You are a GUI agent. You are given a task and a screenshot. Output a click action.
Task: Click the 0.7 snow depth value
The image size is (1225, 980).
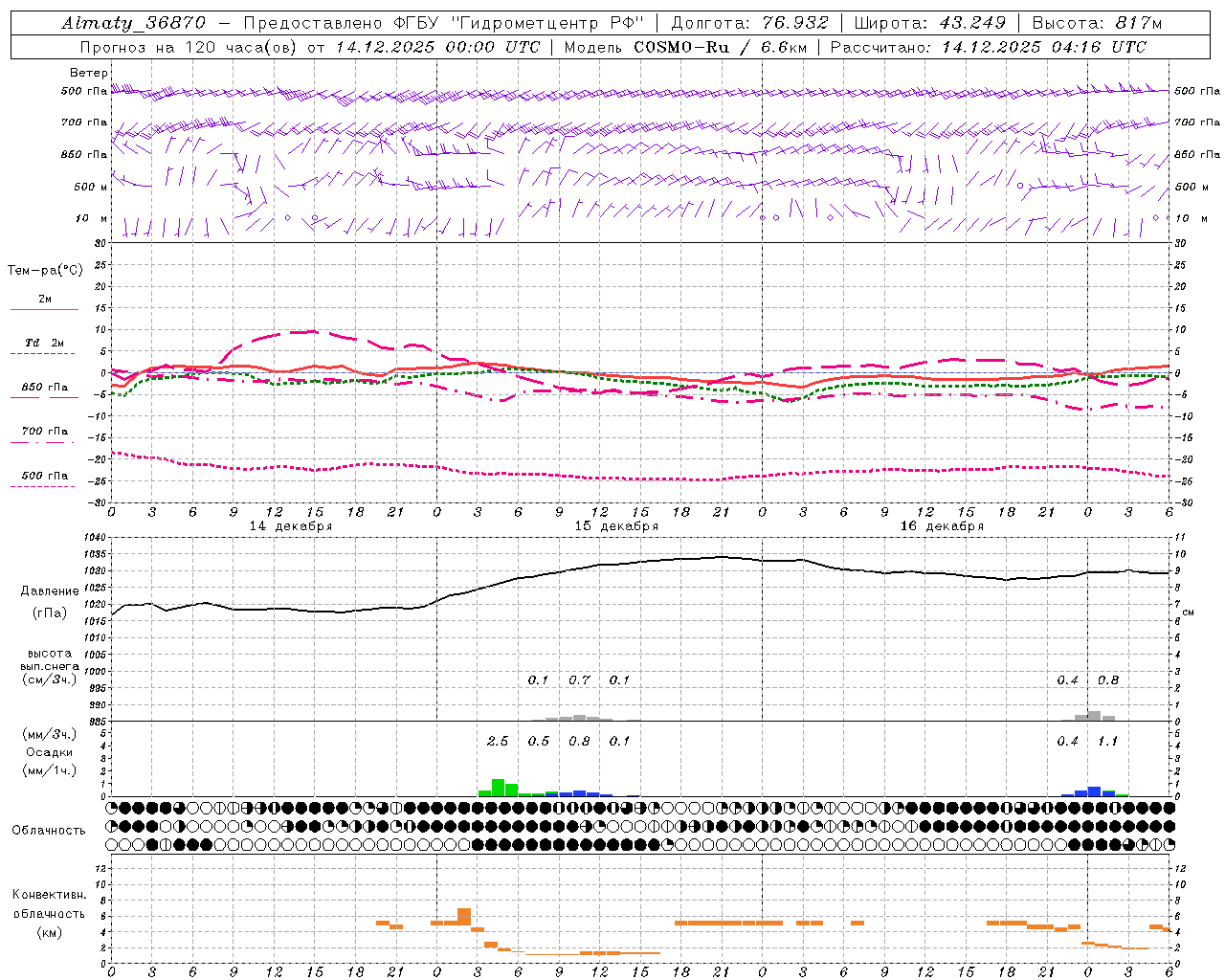point(579,680)
